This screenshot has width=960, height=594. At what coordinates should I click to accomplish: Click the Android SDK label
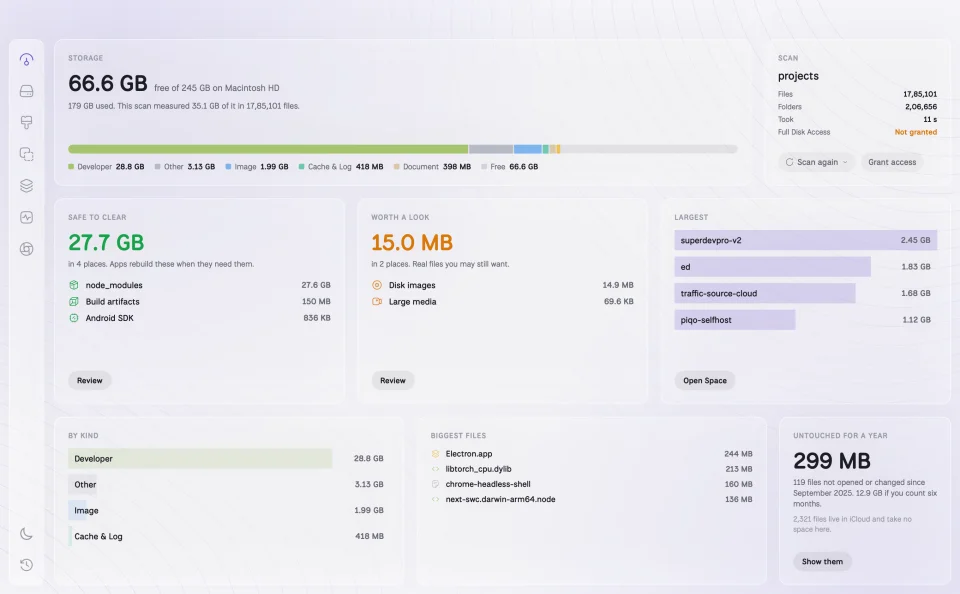[110, 318]
